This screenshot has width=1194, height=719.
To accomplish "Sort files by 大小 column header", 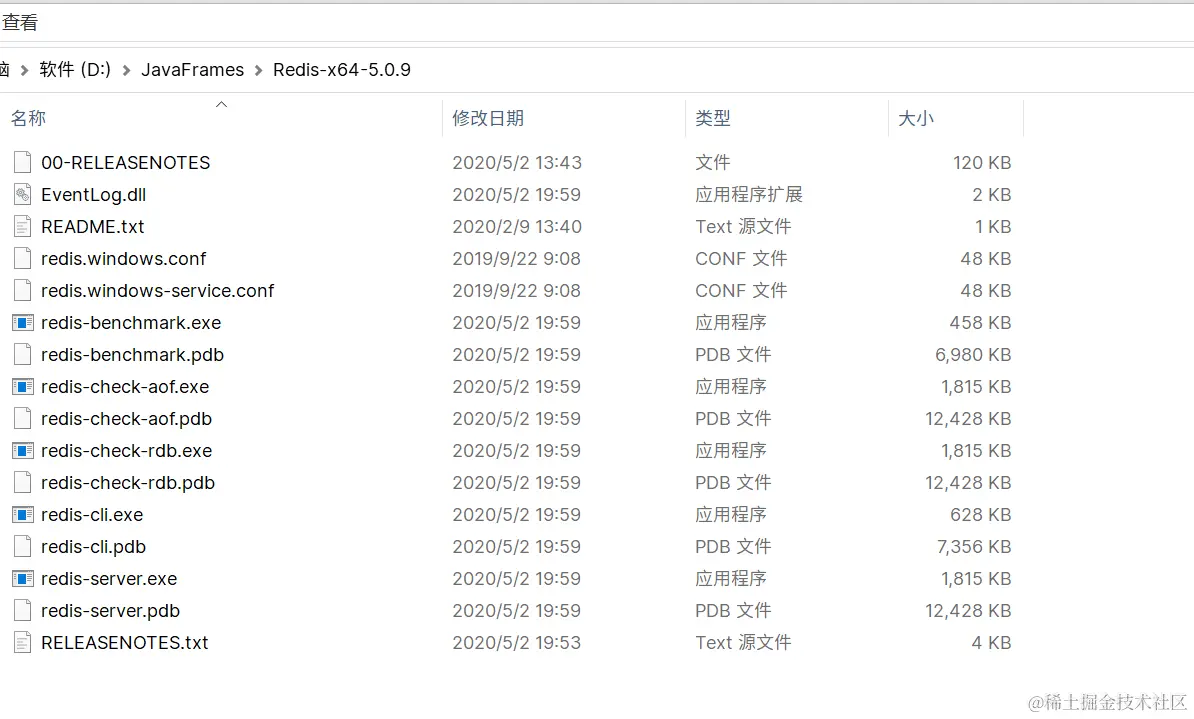I will click(x=916, y=118).
